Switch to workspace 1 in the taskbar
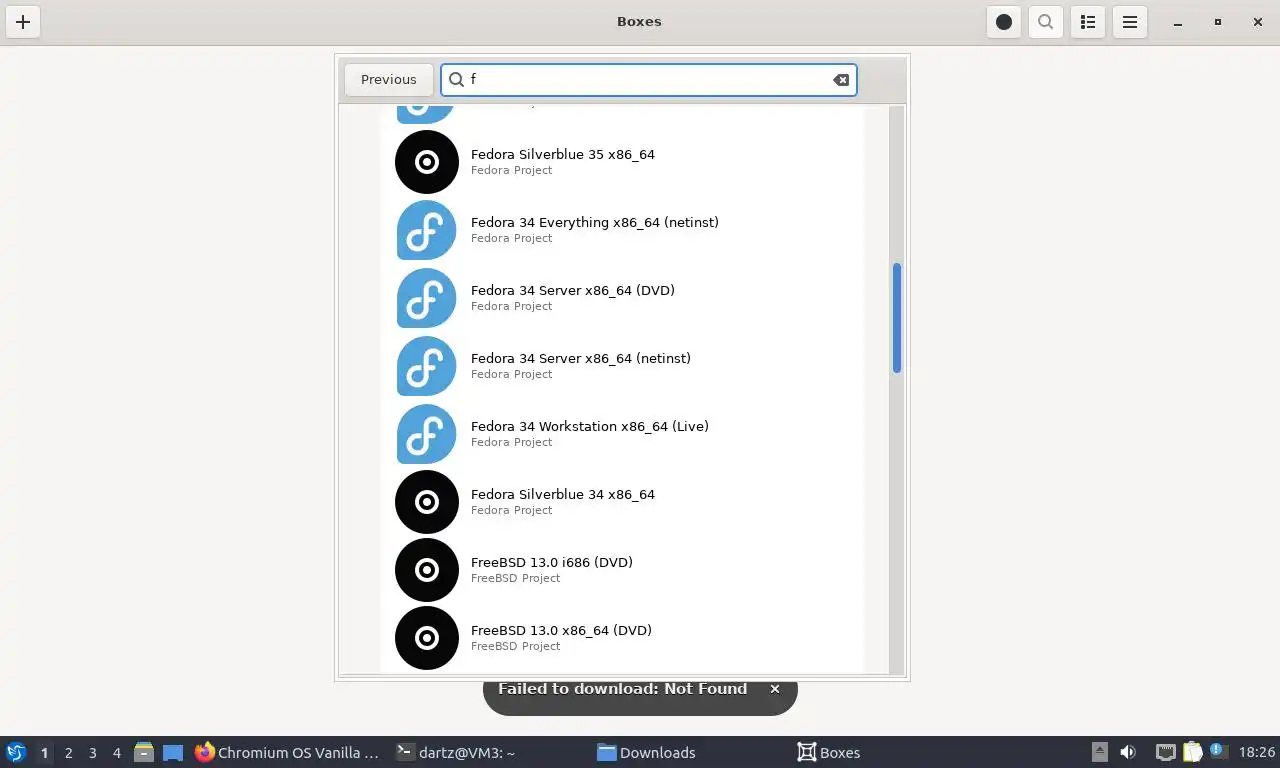Screen dimensions: 1280x768 click(x=44, y=753)
